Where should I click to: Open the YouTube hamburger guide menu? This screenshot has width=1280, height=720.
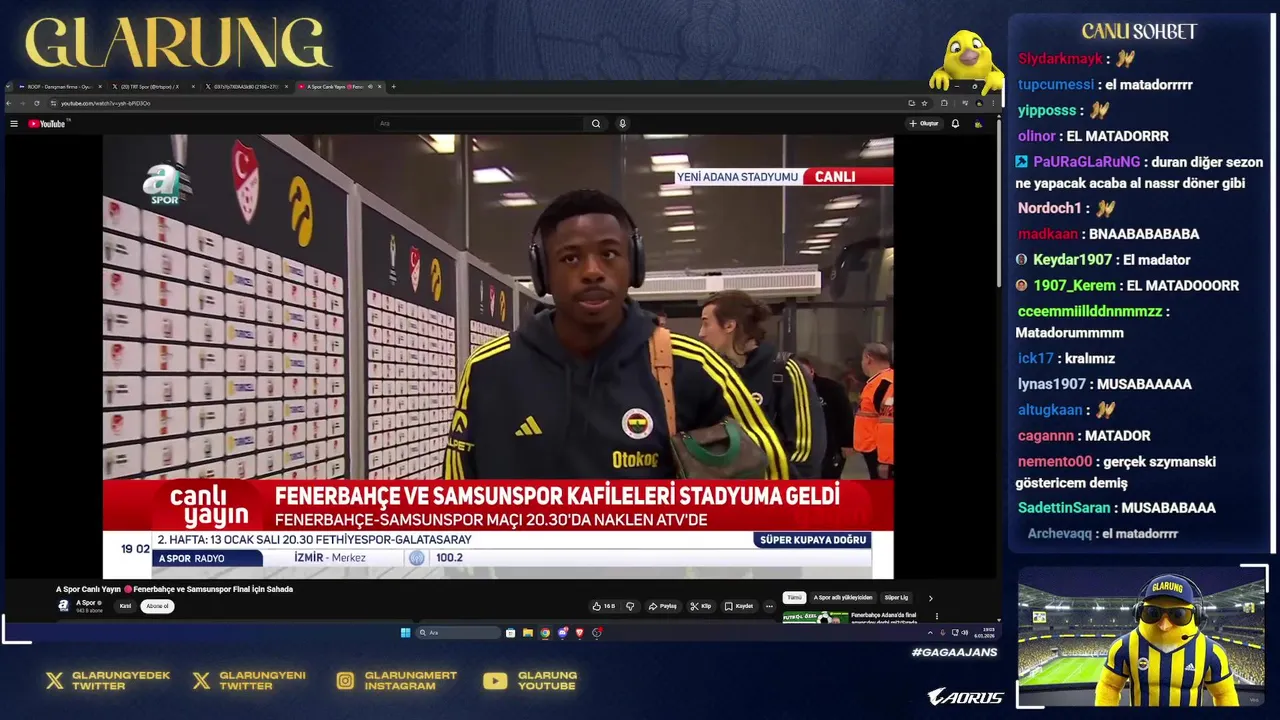[x=14, y=124]
